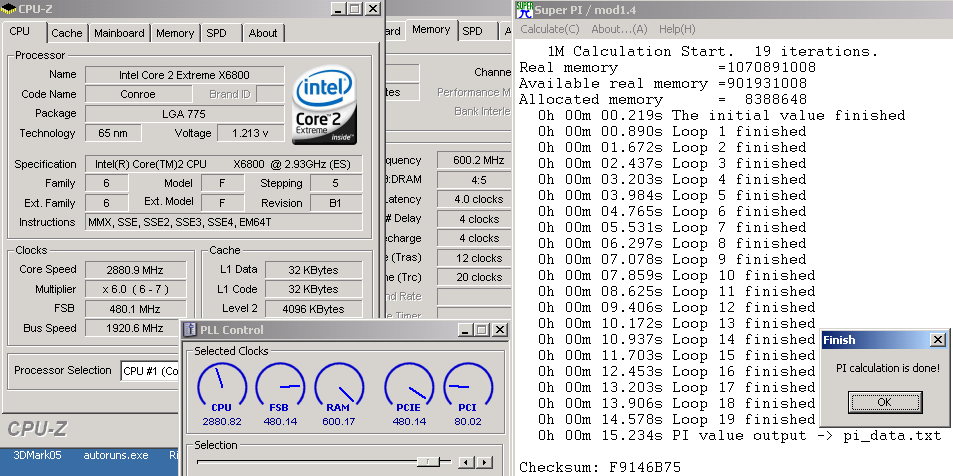Click the 'Loop 19 finished' line
The image size is (953, 476).
coord(676,419)
